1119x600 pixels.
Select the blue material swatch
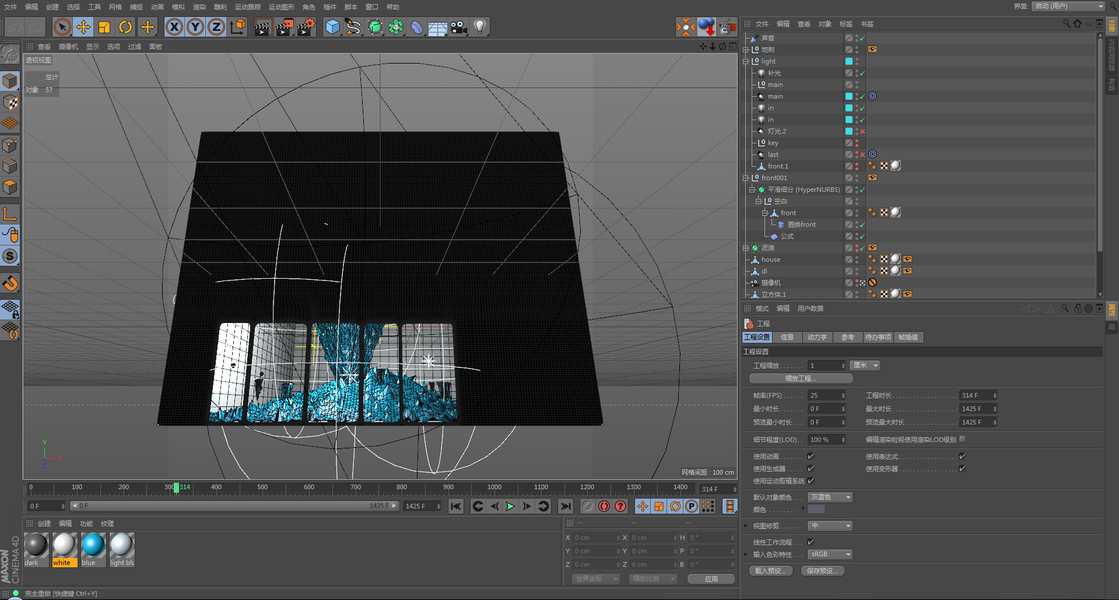93,546
